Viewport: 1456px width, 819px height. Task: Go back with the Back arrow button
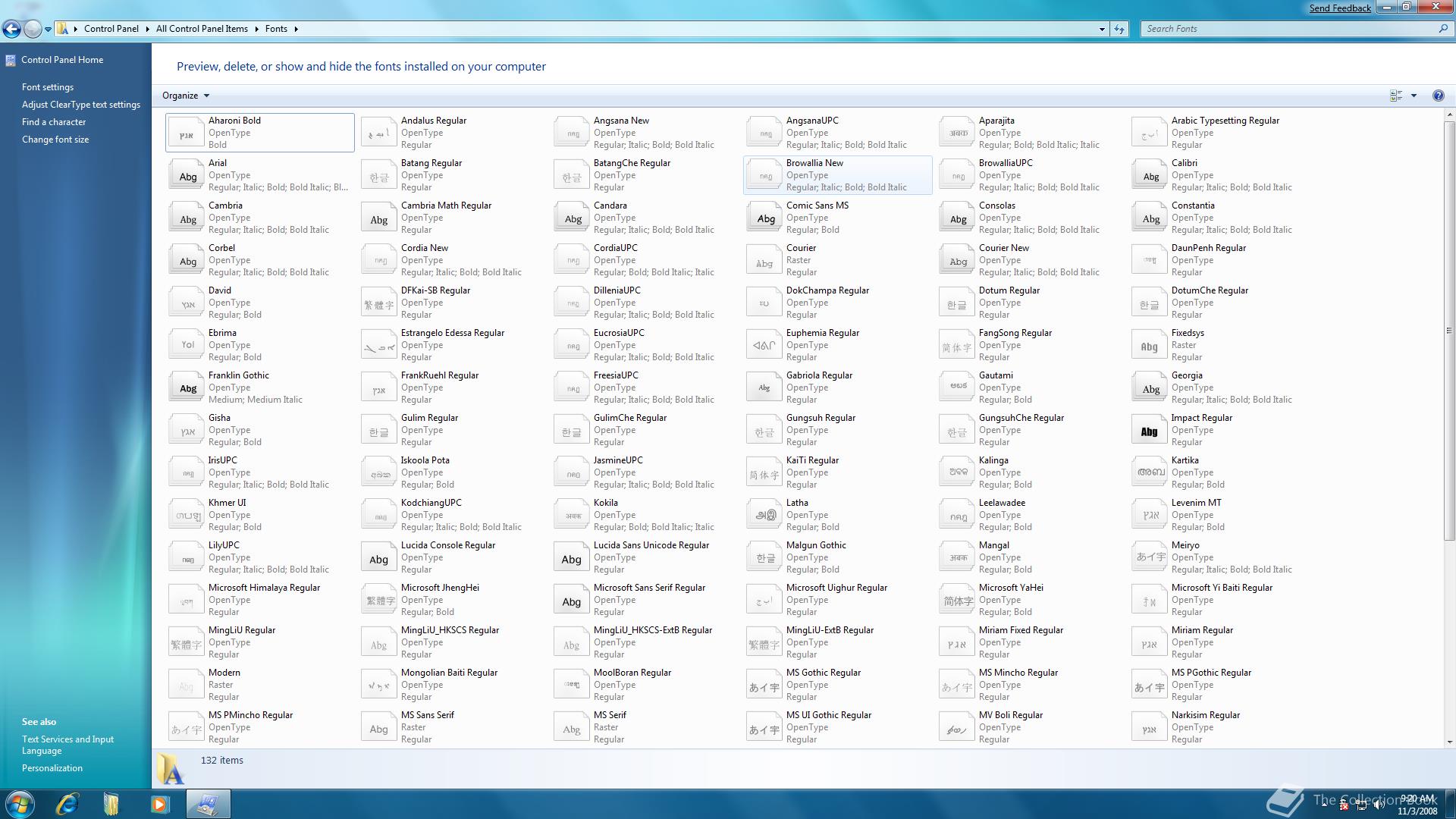[x=11, y=29]
